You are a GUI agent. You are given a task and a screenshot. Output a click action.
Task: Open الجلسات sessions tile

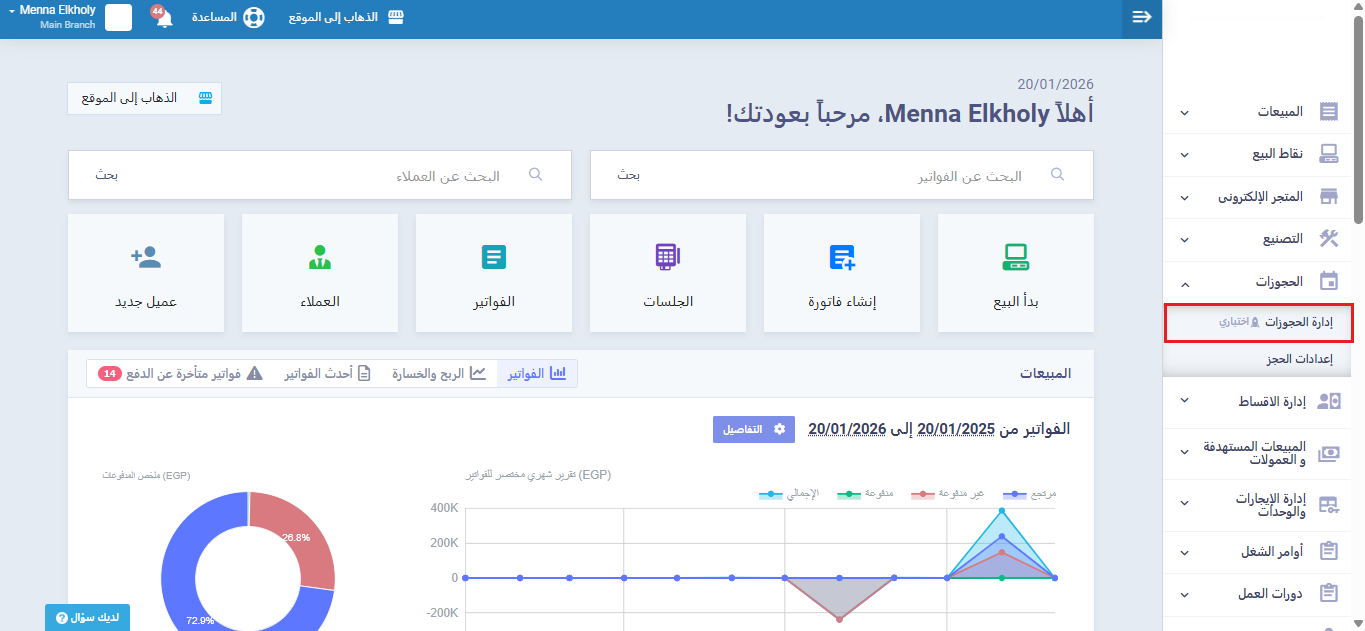tap(667, 272)
